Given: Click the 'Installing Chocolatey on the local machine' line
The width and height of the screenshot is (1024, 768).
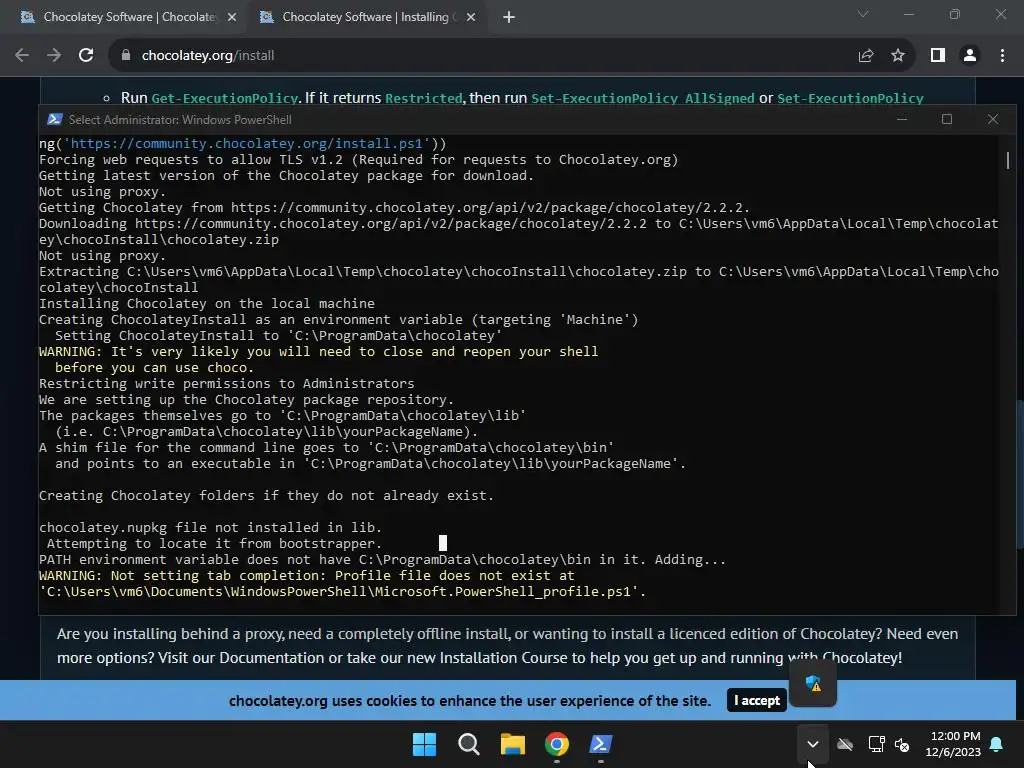Looking at the screenshot, I should tap(206, 304).
